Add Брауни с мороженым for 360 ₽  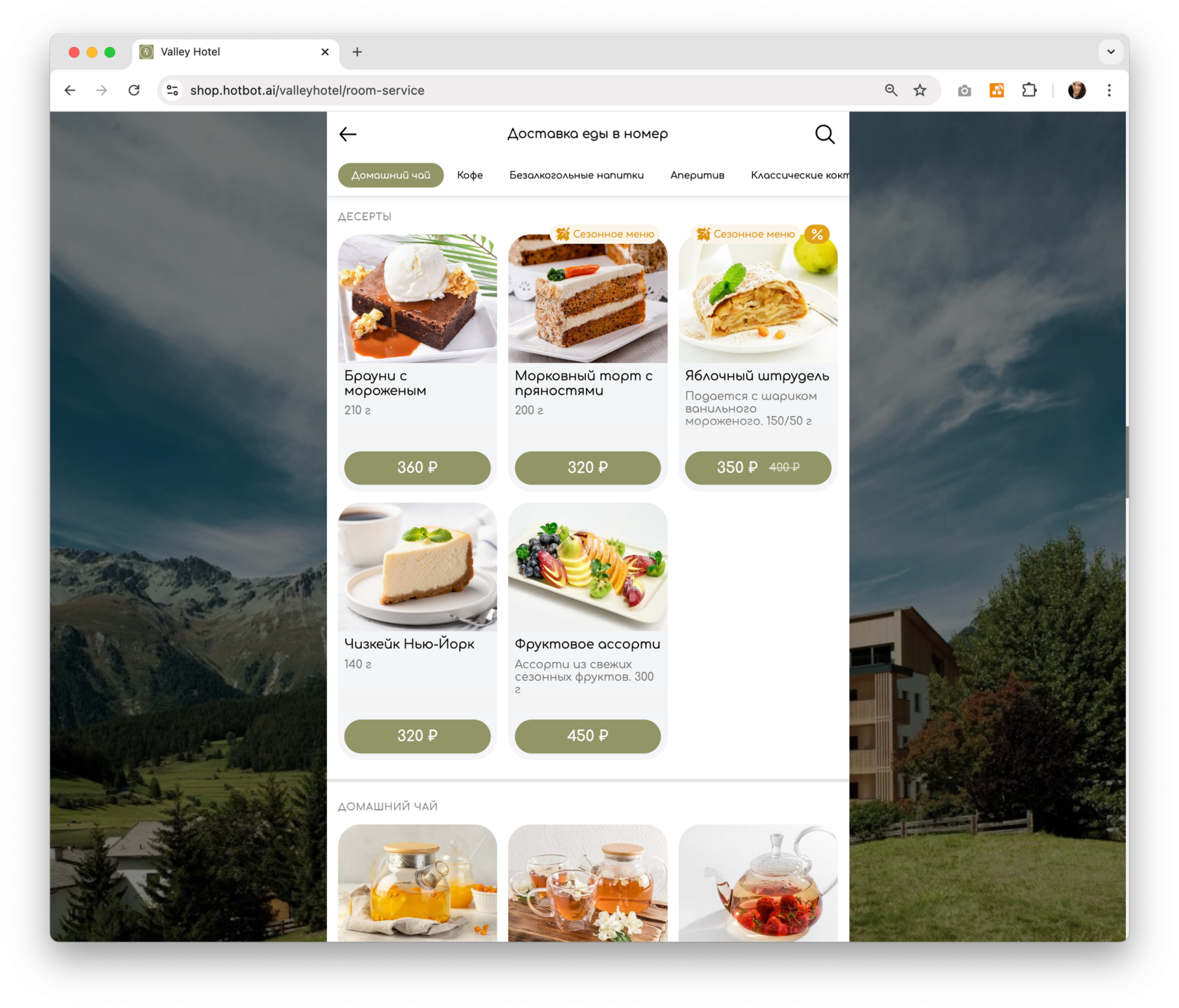pyautogui.click(x=417, y=468)
